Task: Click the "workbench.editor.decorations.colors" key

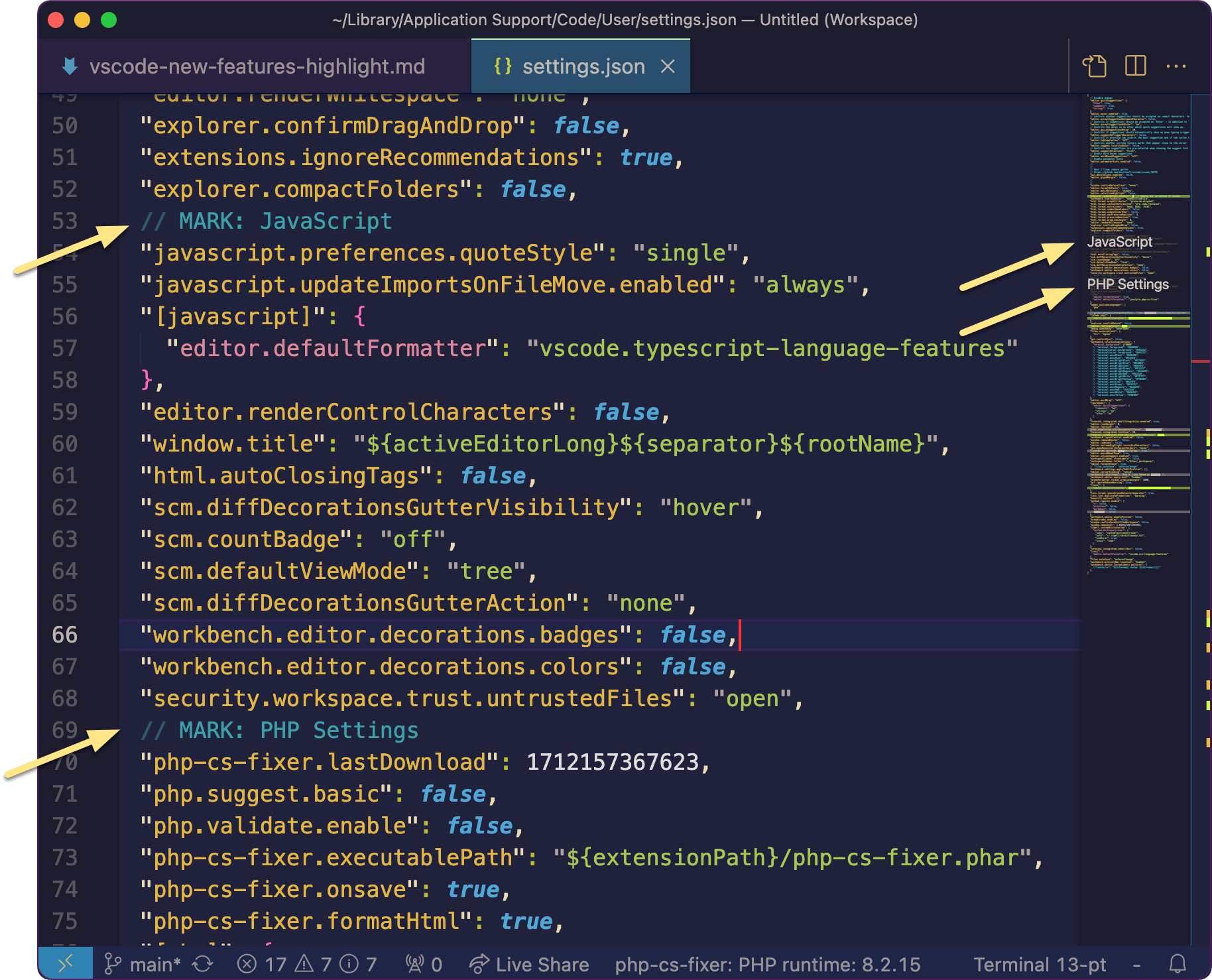Action: pos(386,667)
